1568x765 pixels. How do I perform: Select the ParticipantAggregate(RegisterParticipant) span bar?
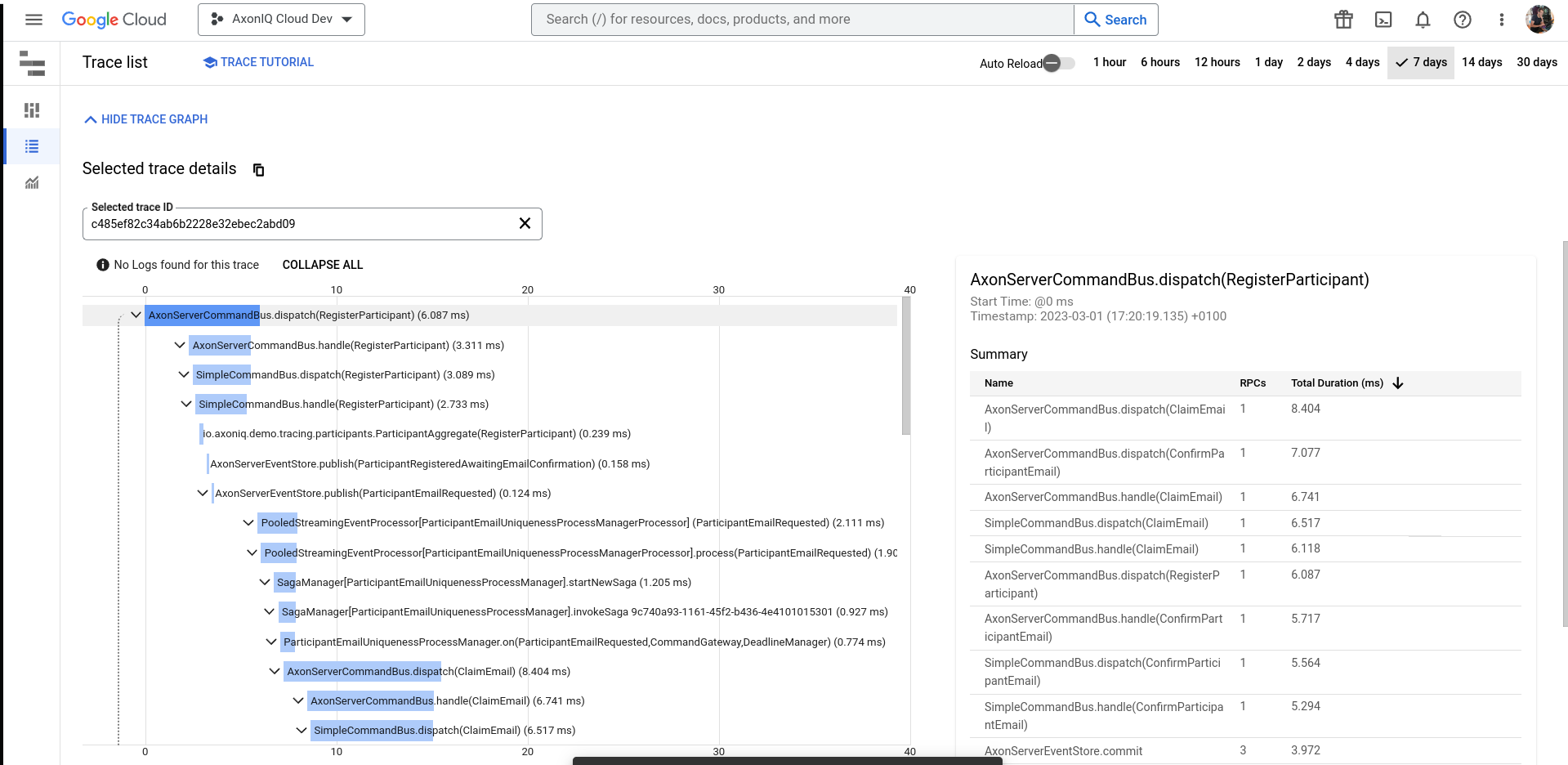point(201,434)
